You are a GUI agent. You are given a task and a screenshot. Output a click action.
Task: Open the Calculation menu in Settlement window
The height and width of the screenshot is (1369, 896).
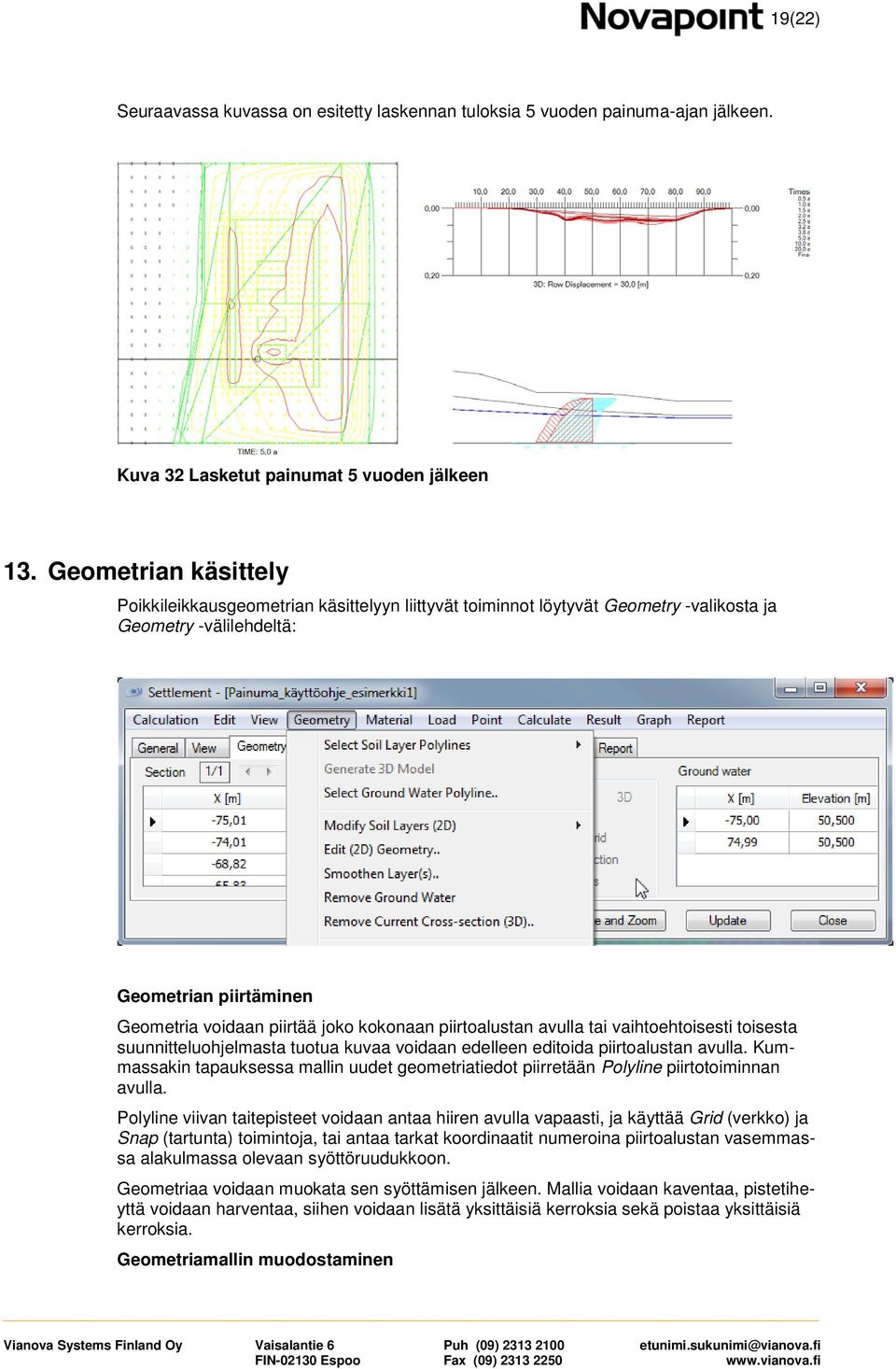click(x=165, y=720)
